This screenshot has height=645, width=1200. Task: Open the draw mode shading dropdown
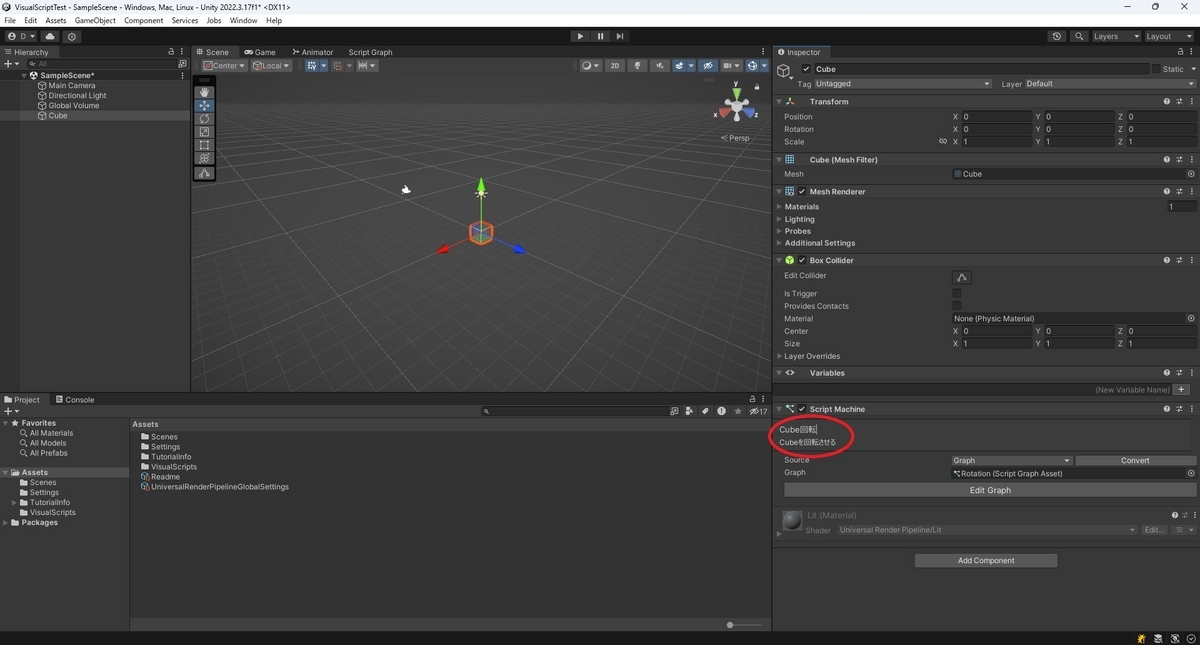click(x=591, y=66)
